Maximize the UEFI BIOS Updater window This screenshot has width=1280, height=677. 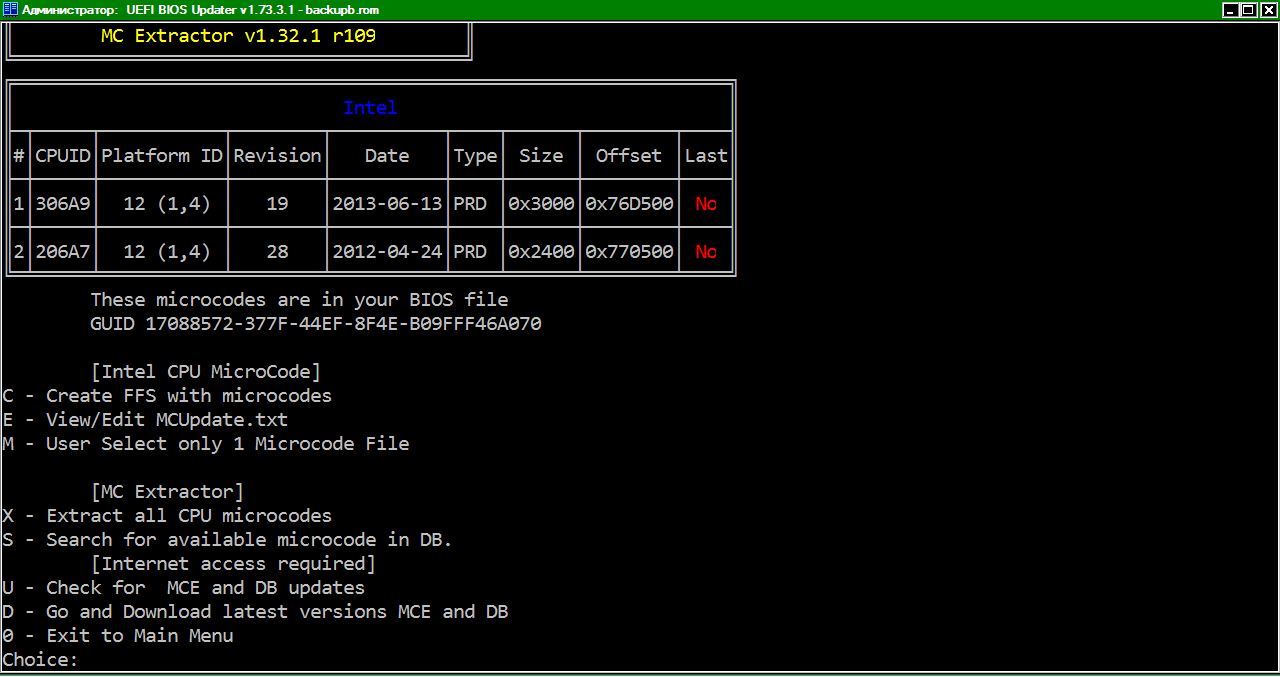click(1248, 10)
